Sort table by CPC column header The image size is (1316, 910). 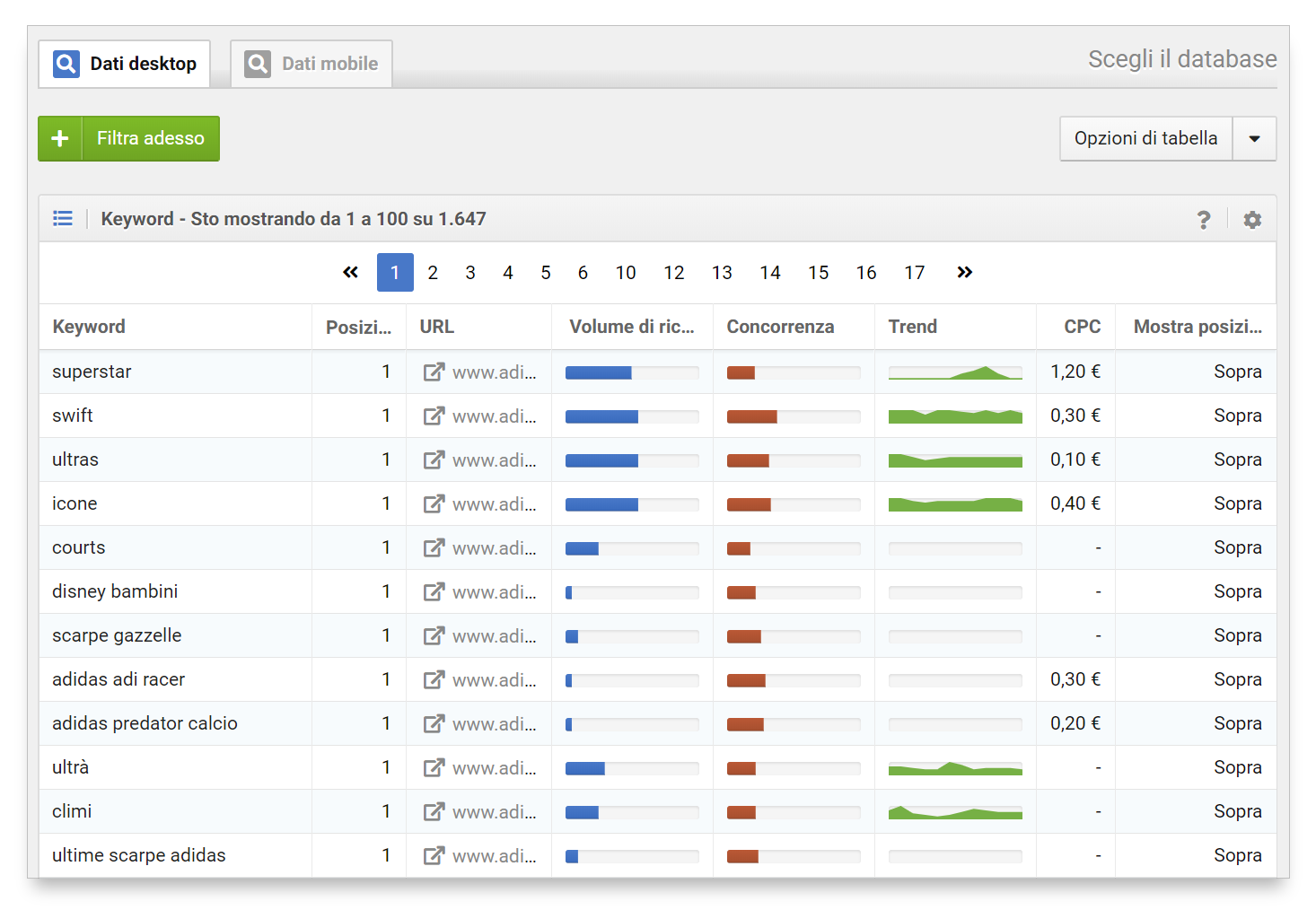[1082, 327]
